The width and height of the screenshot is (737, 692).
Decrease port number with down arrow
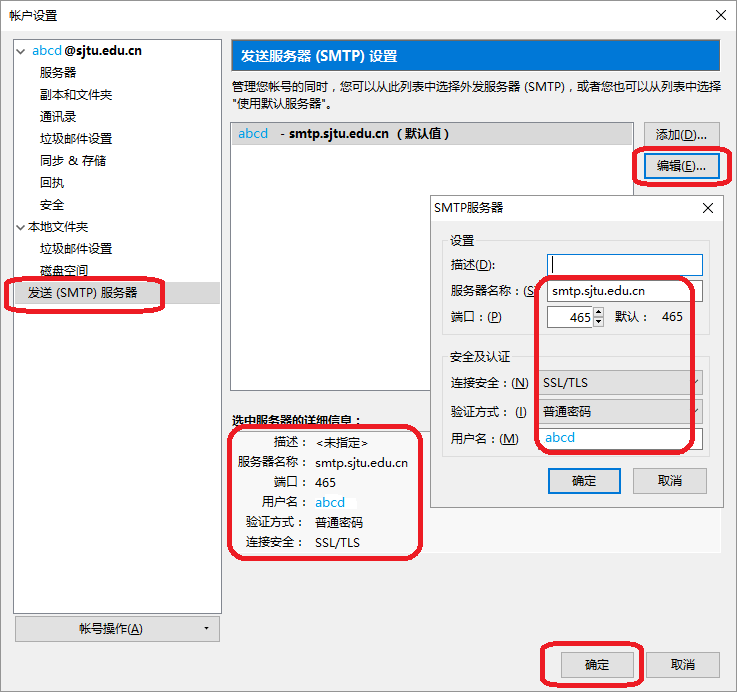[598, 322]
